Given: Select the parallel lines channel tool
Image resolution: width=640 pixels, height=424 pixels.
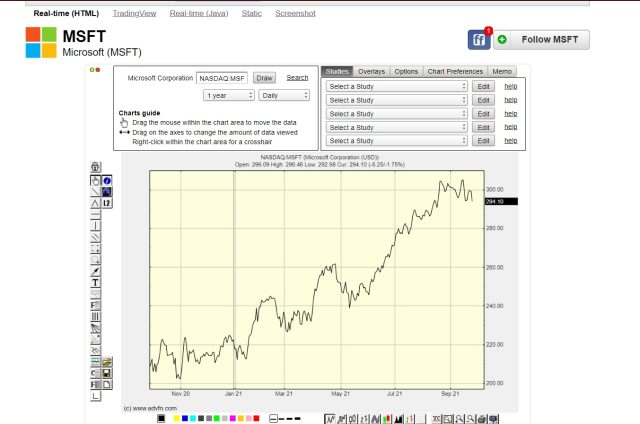Looking at the screenshot, I should click(95, 237).
